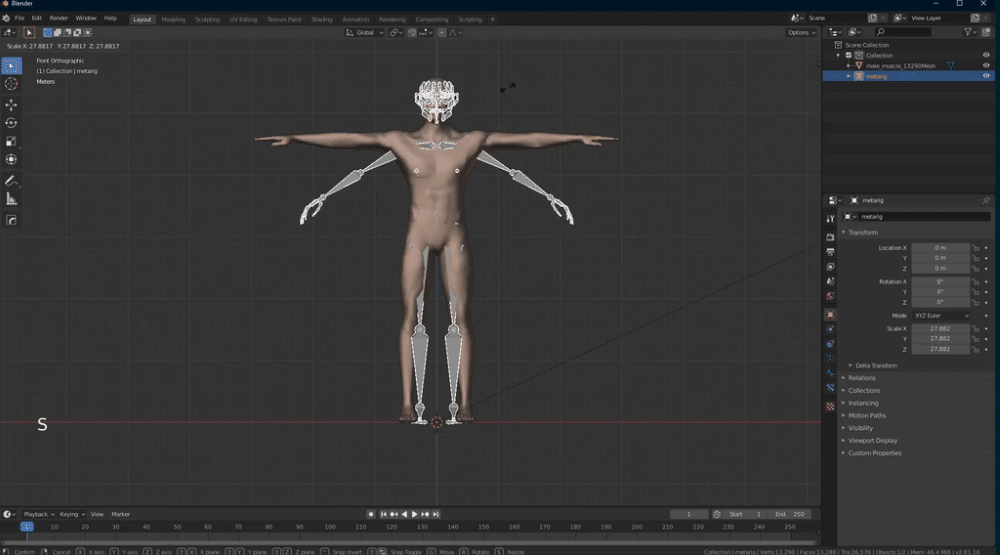Activate the Rotate tool
The height and width of the screenshot is (555, 1000).
pos(12,122)
